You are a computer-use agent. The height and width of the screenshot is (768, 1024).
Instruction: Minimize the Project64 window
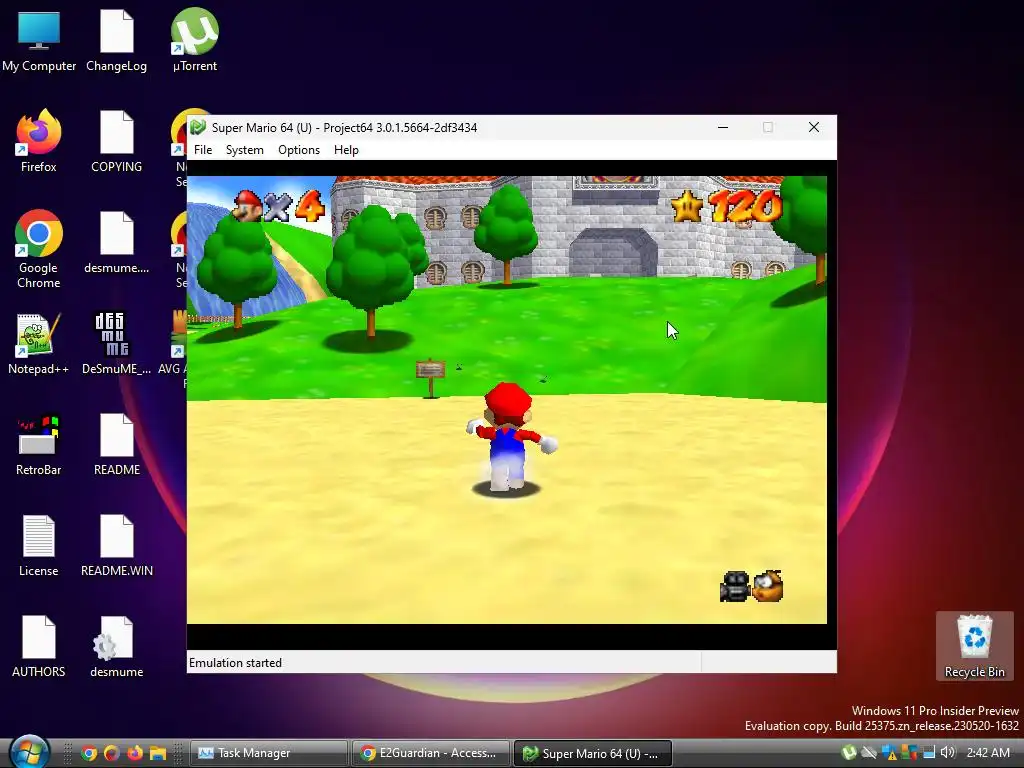tap(723, 127)
